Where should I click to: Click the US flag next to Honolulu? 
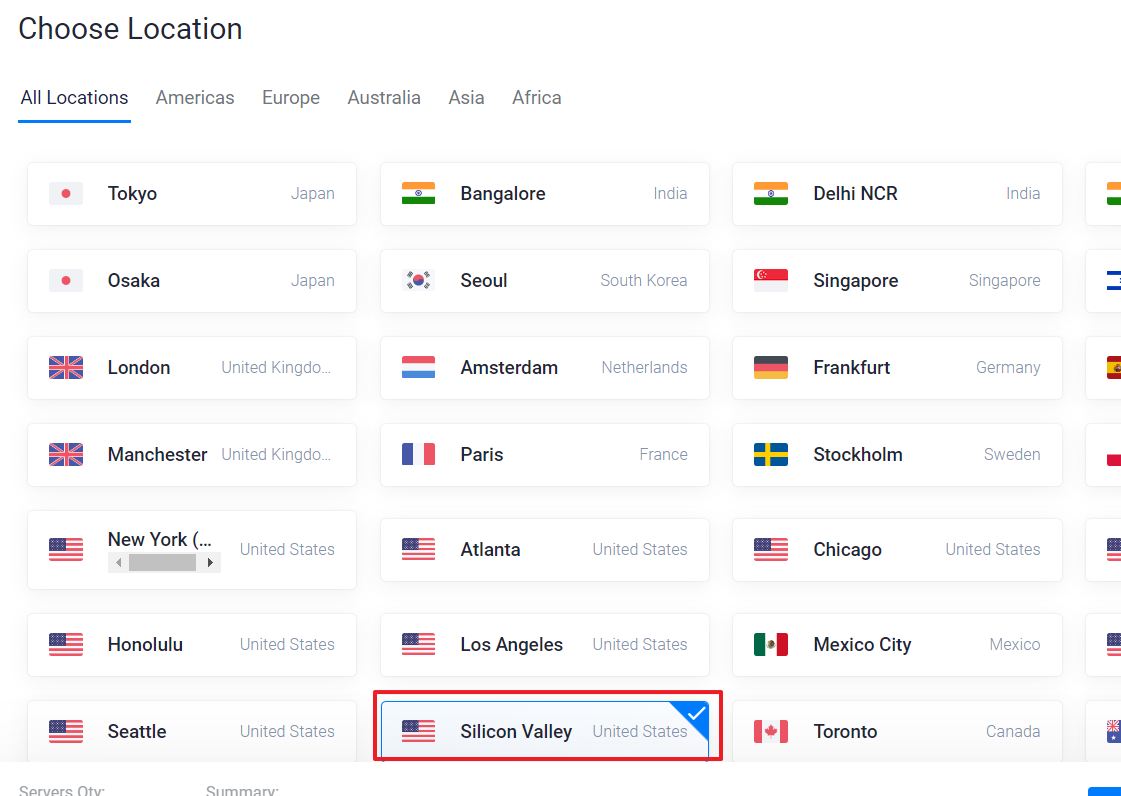tap(66, 645)
